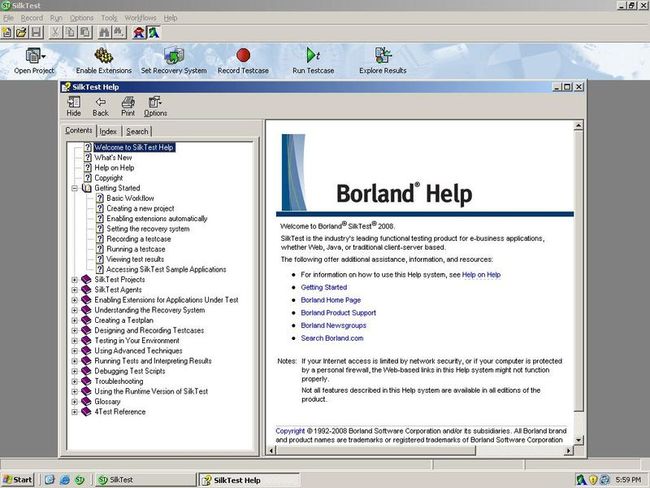Expand Designing and Recording Testcases node
The width and height of the screenshot is (650, 488).
pos(75,330)
